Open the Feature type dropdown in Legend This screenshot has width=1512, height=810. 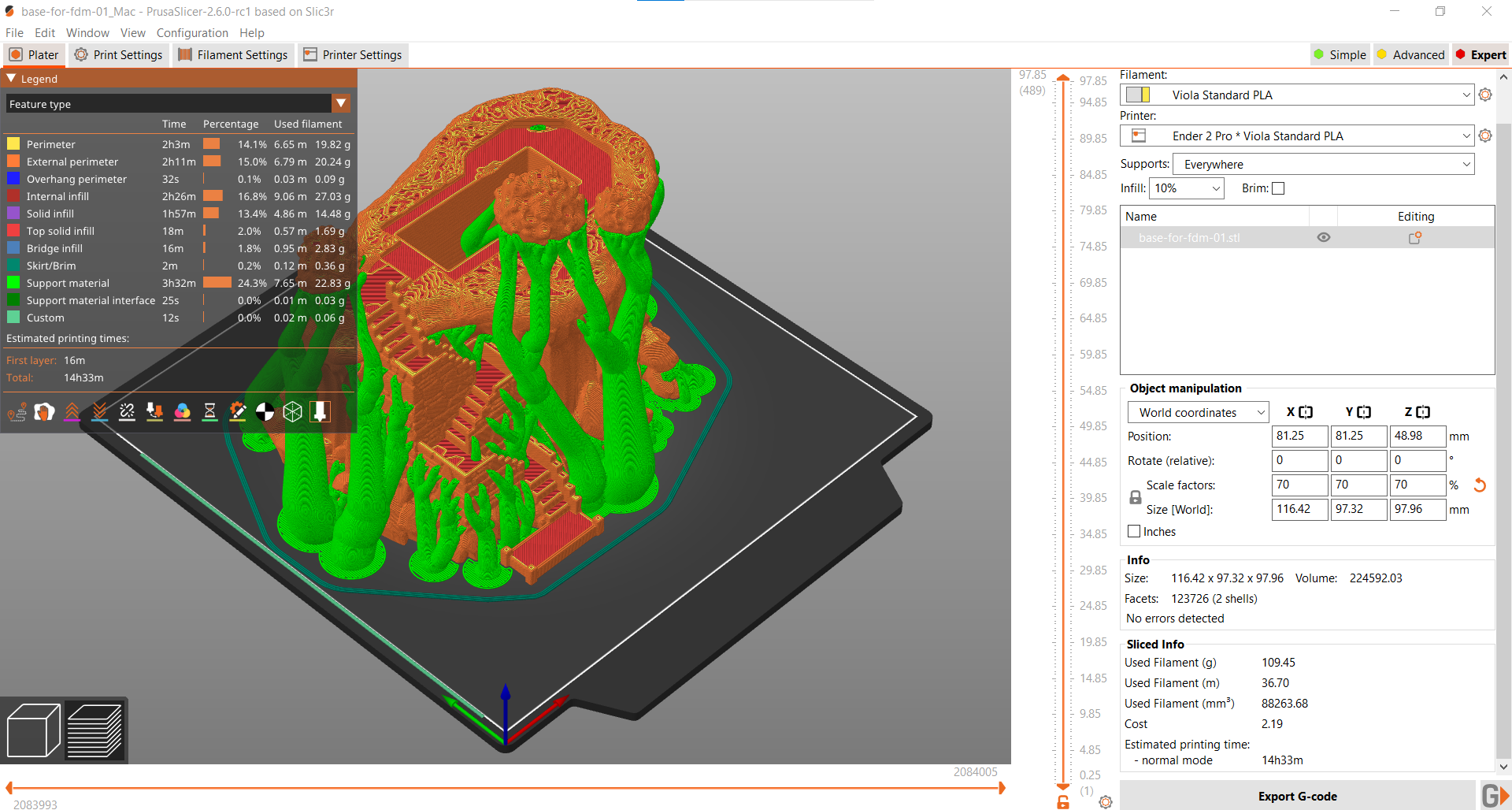point(342,103)
